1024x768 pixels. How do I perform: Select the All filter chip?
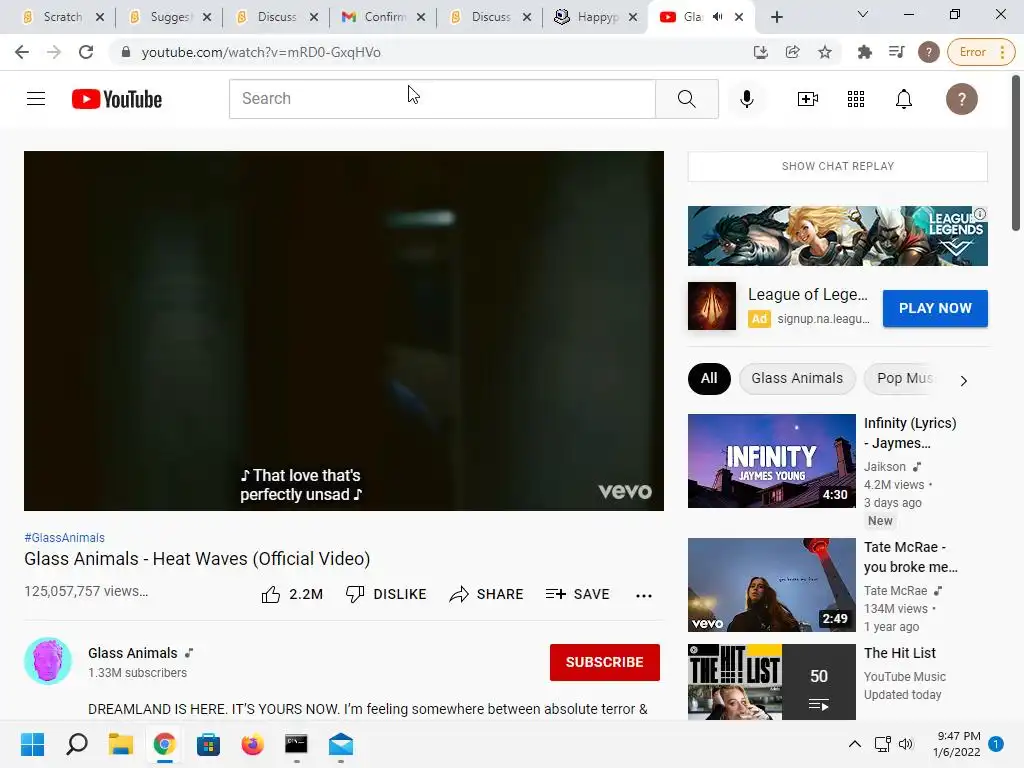click(x=709, y=379)
